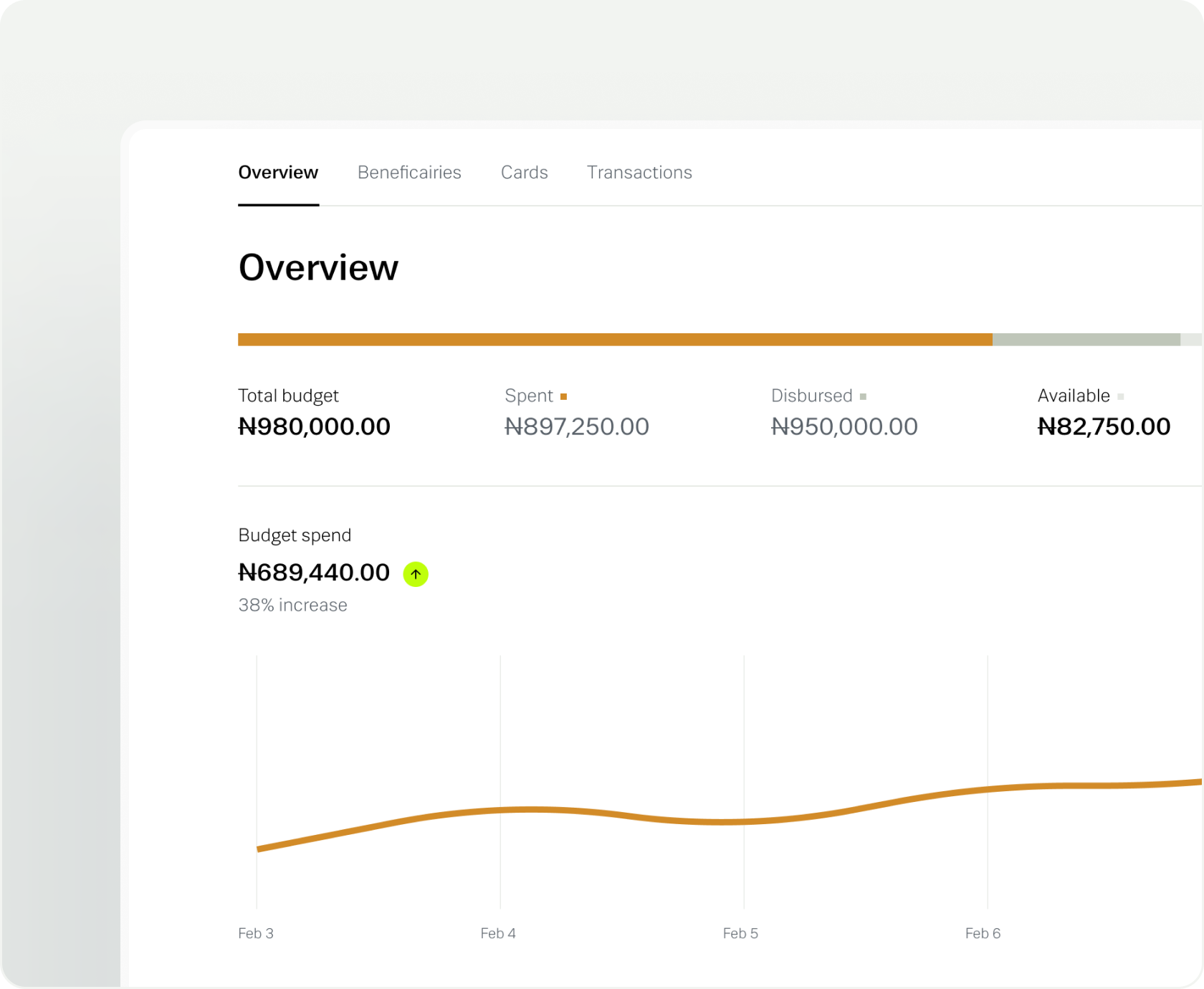The image size is (1204, 989).
Task: Click the Feb 3 axis label
Action: pyautogui.click(x=256, y=934)
